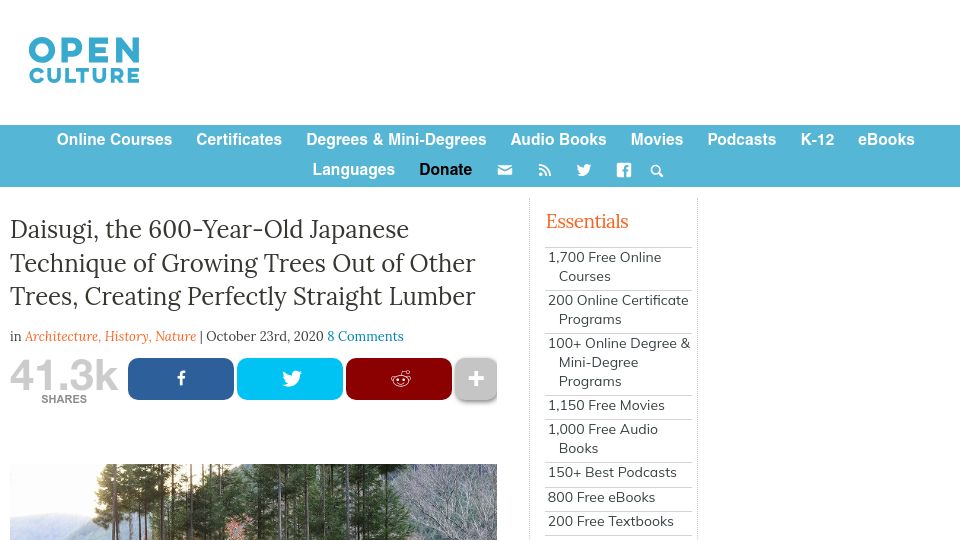Screen dimensions: 960x540
Task: Open the Daisugi article headline
Action: point(242,263)
